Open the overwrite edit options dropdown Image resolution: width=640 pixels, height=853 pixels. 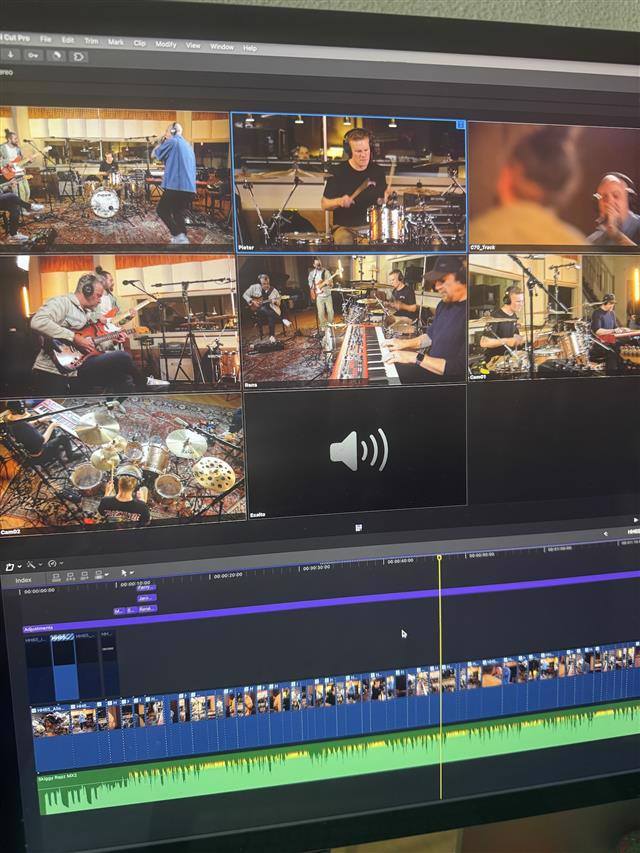coord(101,574)
